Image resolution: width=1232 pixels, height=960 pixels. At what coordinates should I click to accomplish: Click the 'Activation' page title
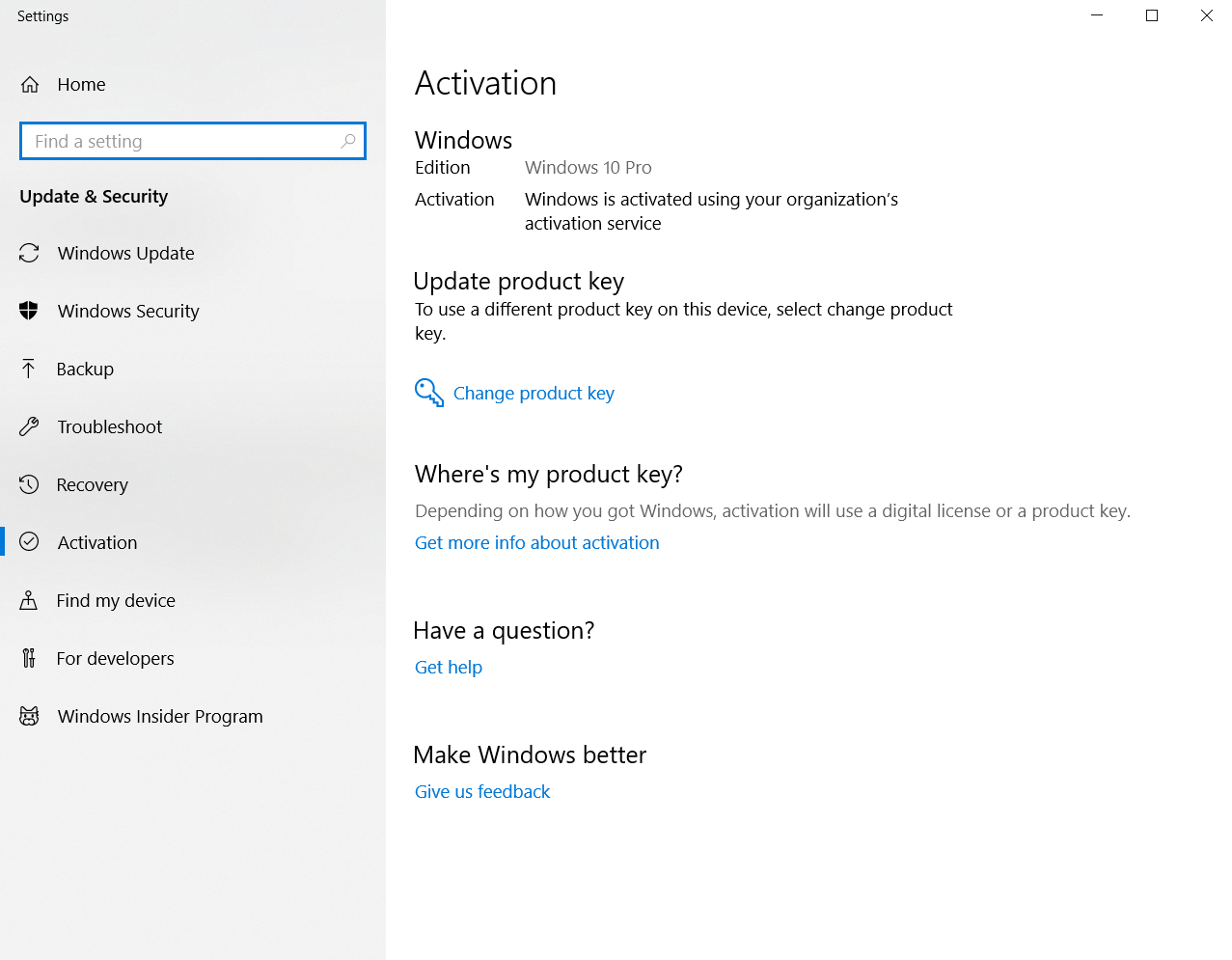[486, 84]
